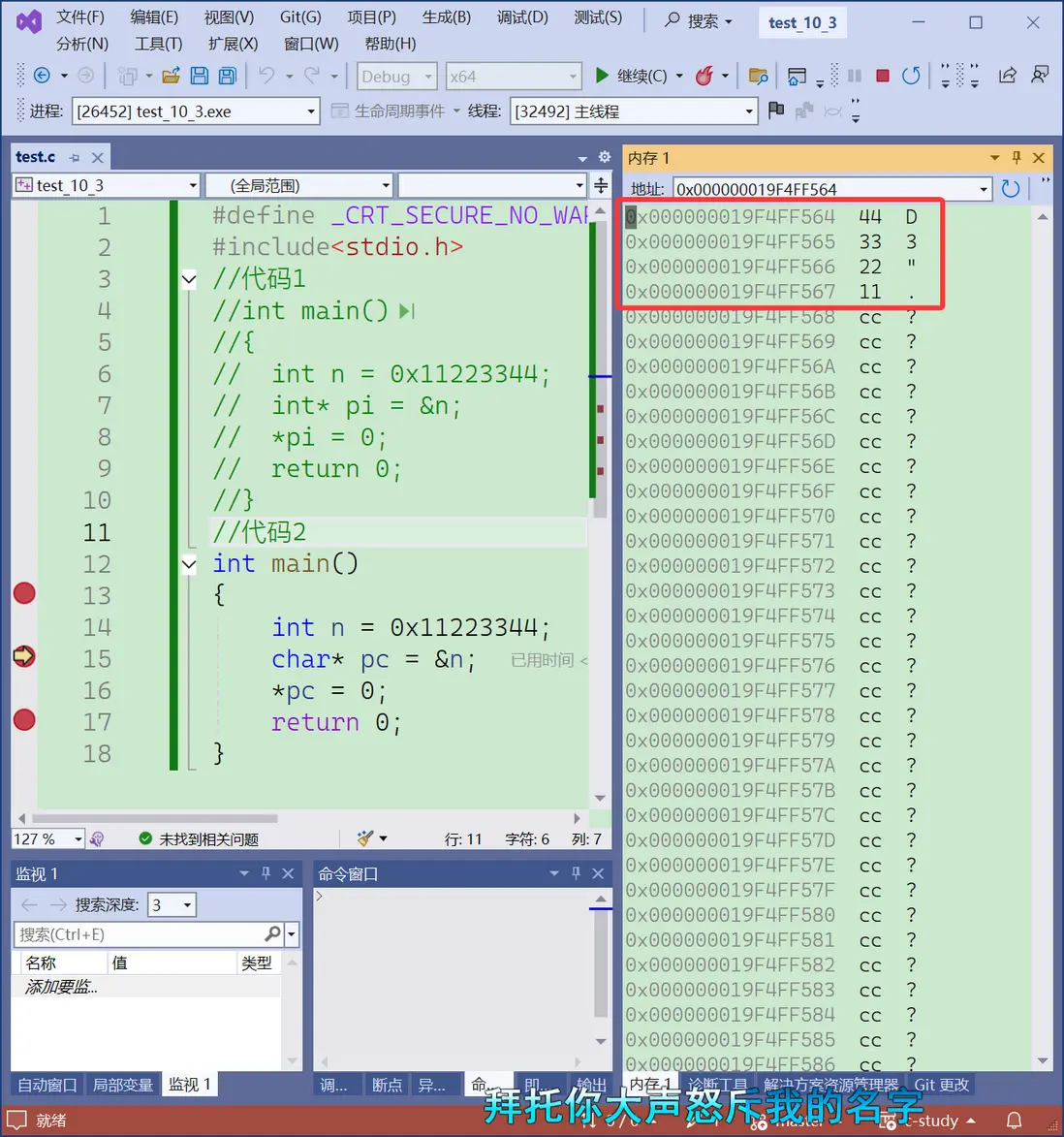Save all files with the double disk icon
1064x1137 pixels.
228,76
